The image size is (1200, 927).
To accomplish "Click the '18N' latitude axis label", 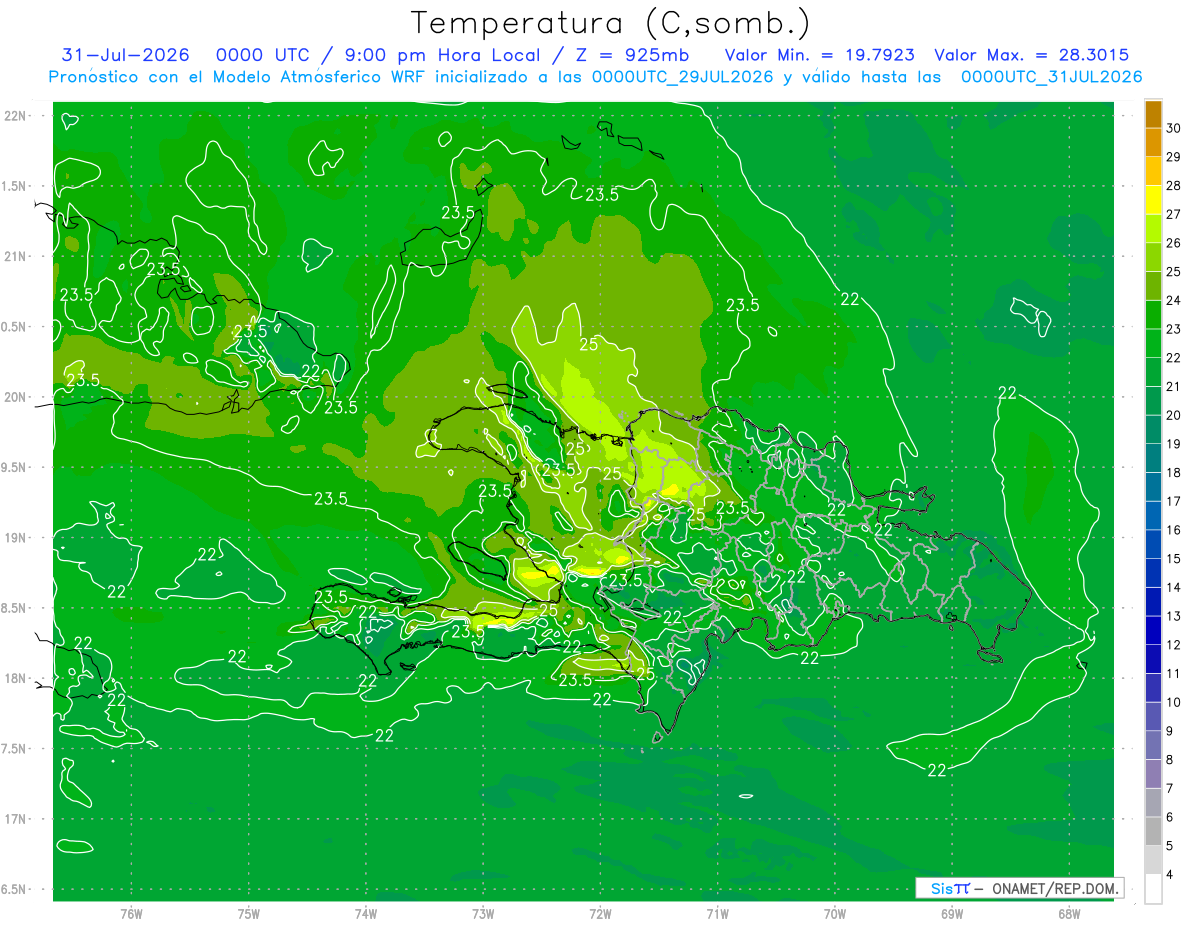I will 17,678.
